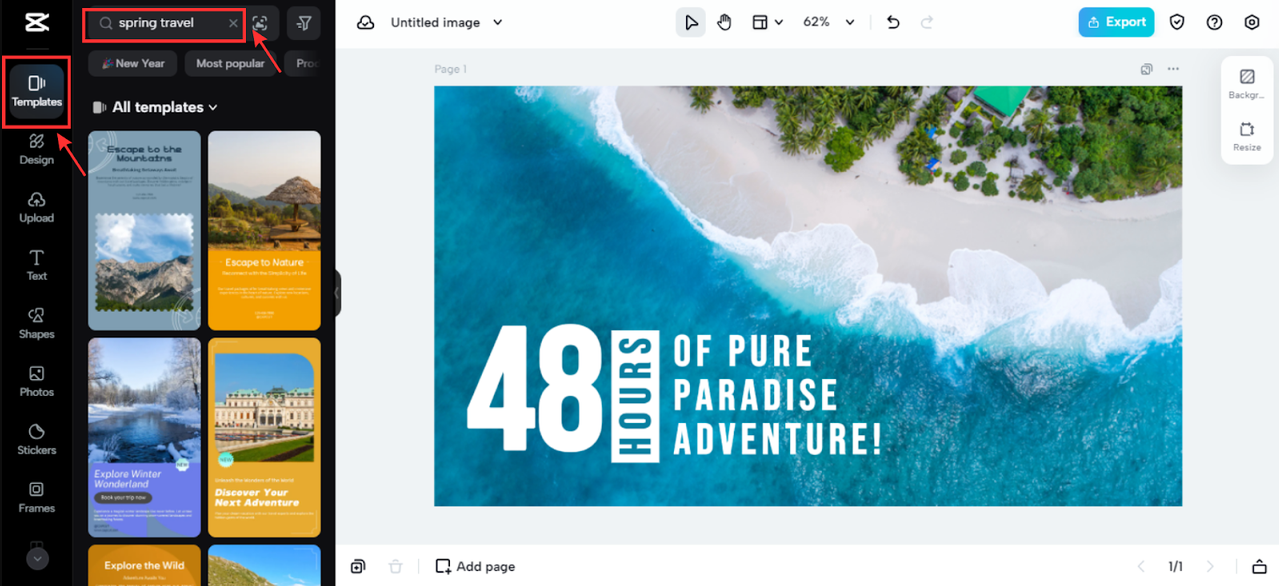Open the Frames panel in the sidebar

pyautogui.click(x=37, y=497)
